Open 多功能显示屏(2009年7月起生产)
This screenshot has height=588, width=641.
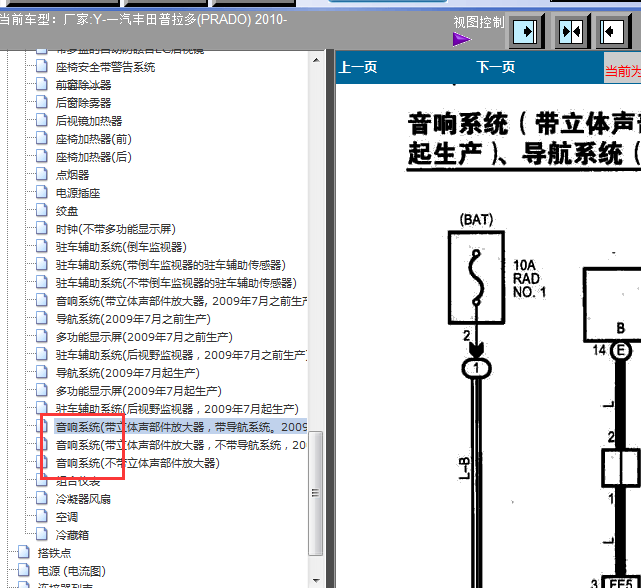coord(139,391)
